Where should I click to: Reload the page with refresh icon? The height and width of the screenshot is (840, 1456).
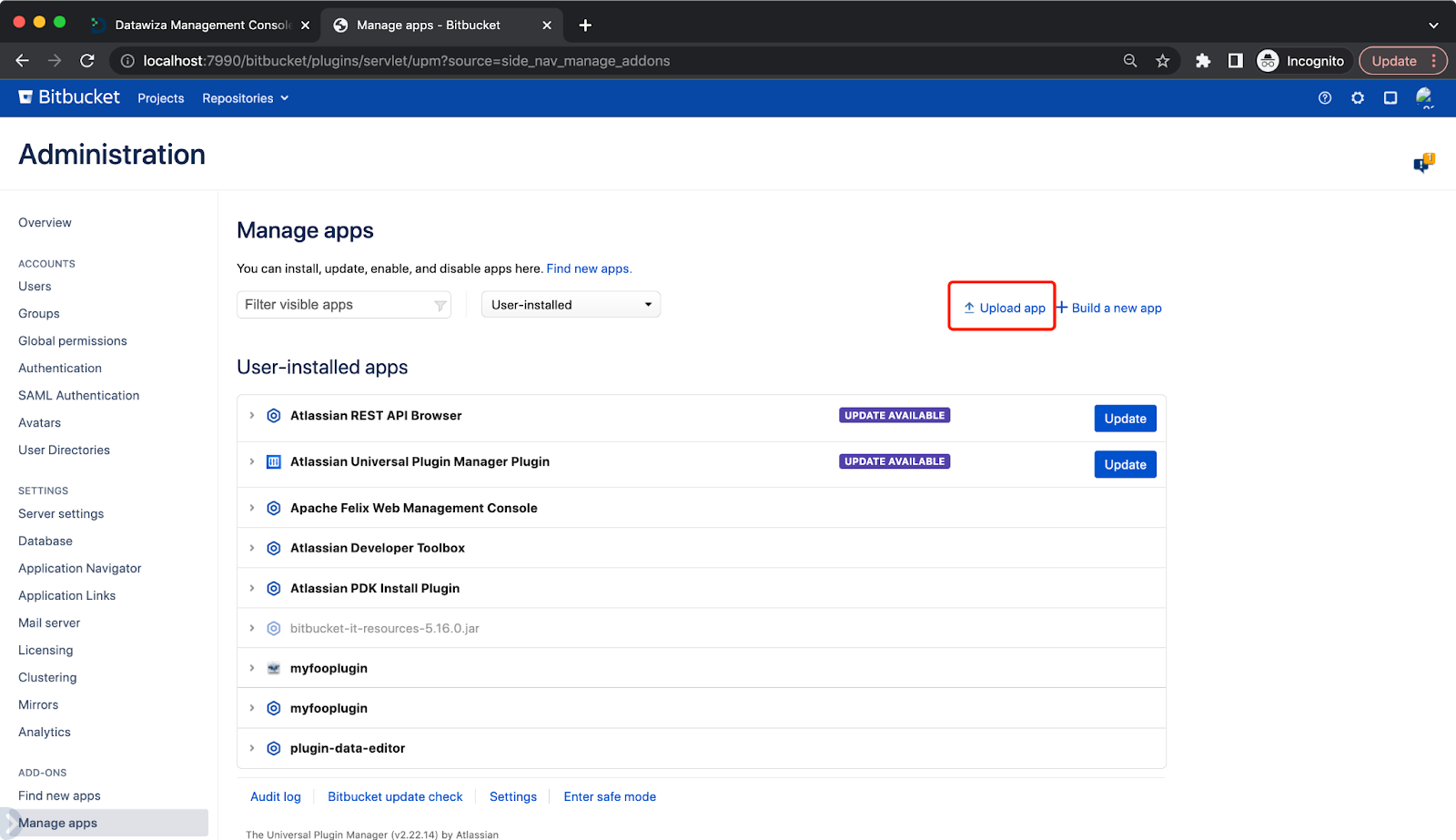(87, 61)
